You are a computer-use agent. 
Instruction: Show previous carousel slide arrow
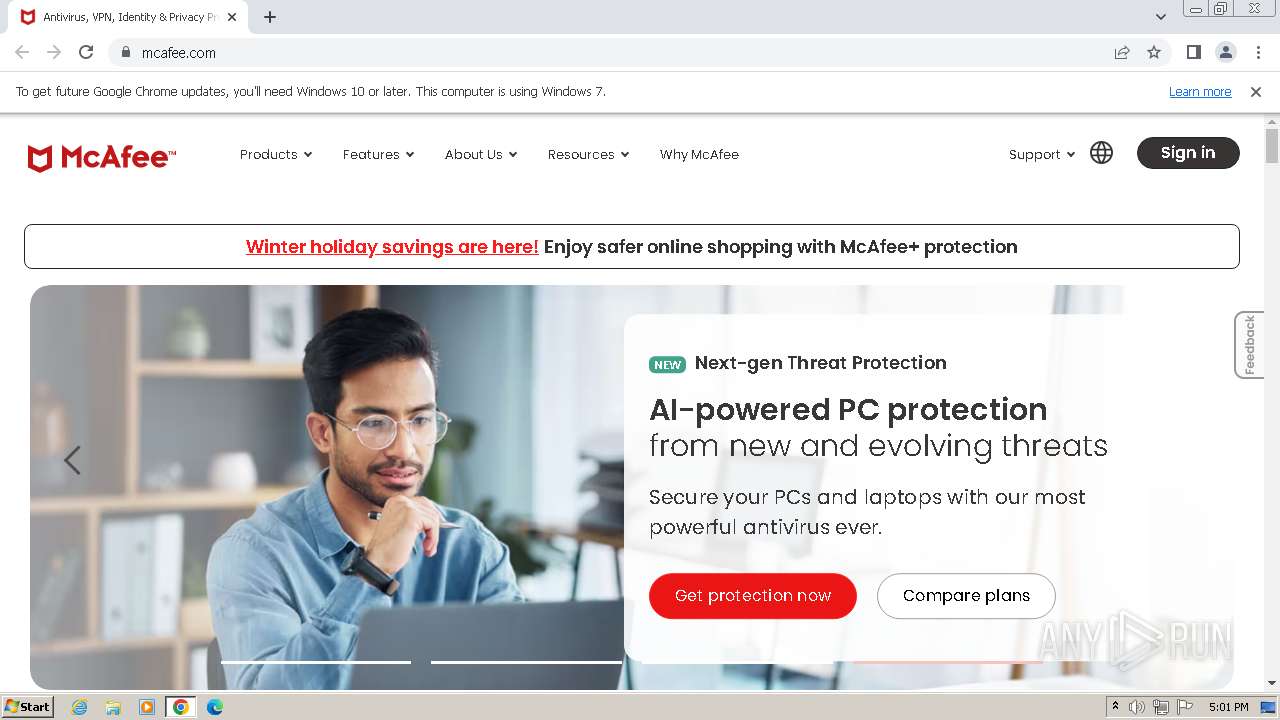point(72,460)
